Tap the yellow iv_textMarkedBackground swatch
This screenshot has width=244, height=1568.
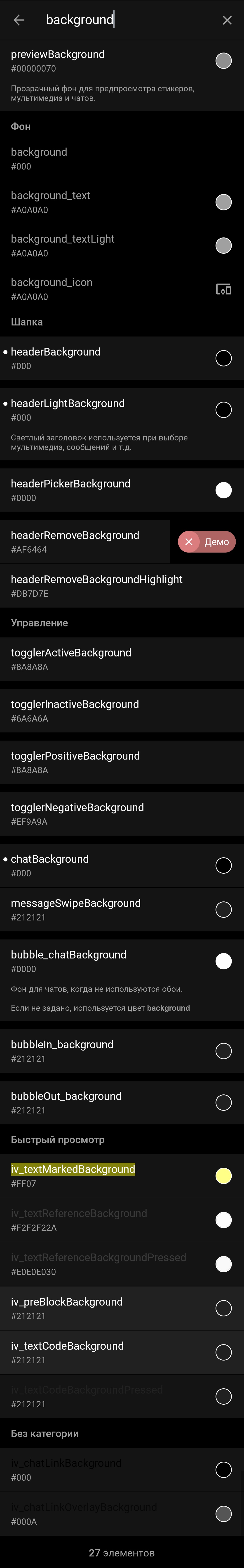(x=223, y=1176)
